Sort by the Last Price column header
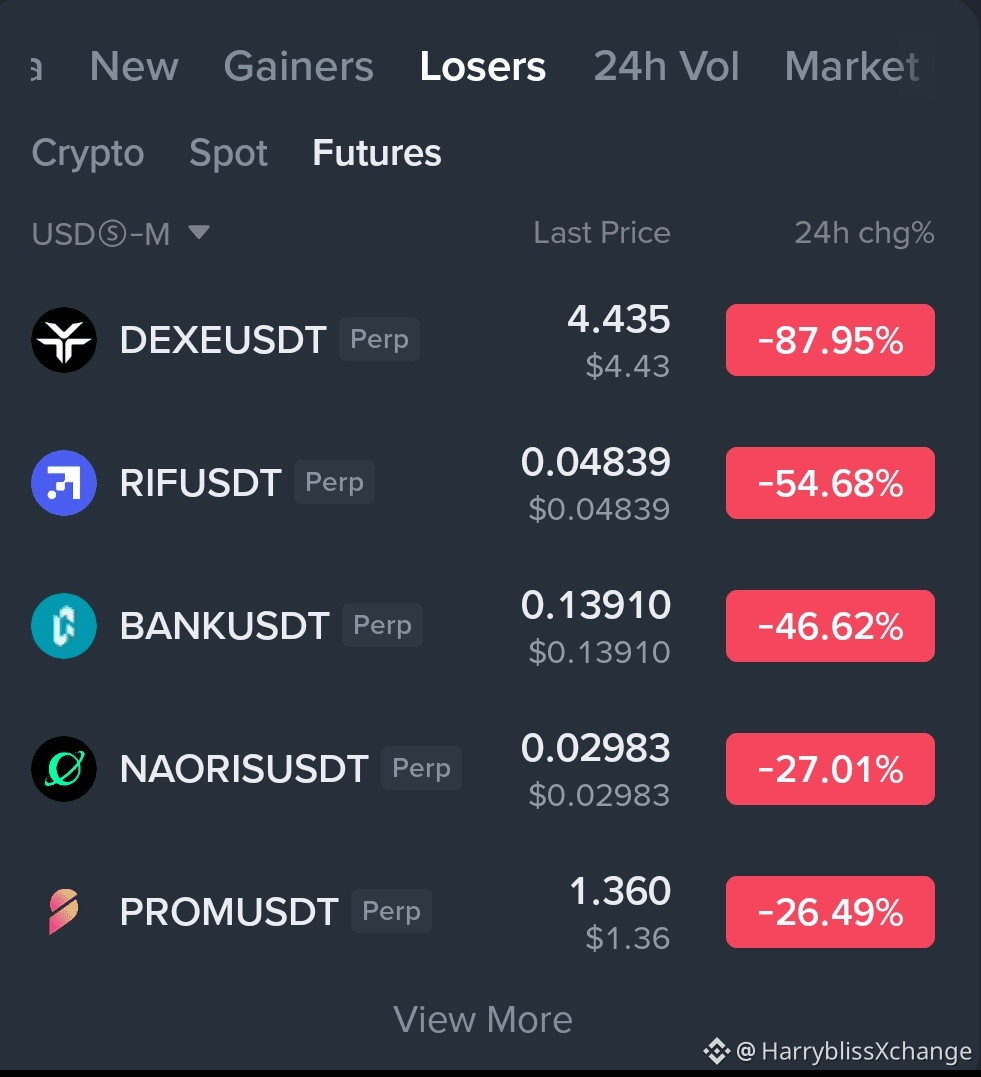The width and height of the screenshot is (981, 1077). click(x=602, y=233)
